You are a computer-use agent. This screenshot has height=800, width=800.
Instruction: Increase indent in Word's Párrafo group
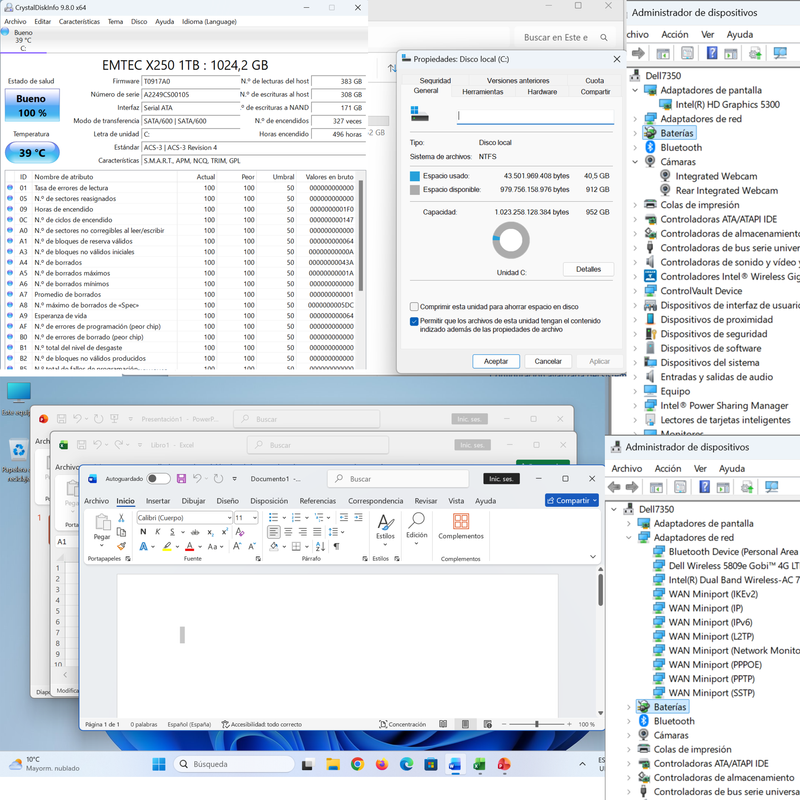coord(358,517)
